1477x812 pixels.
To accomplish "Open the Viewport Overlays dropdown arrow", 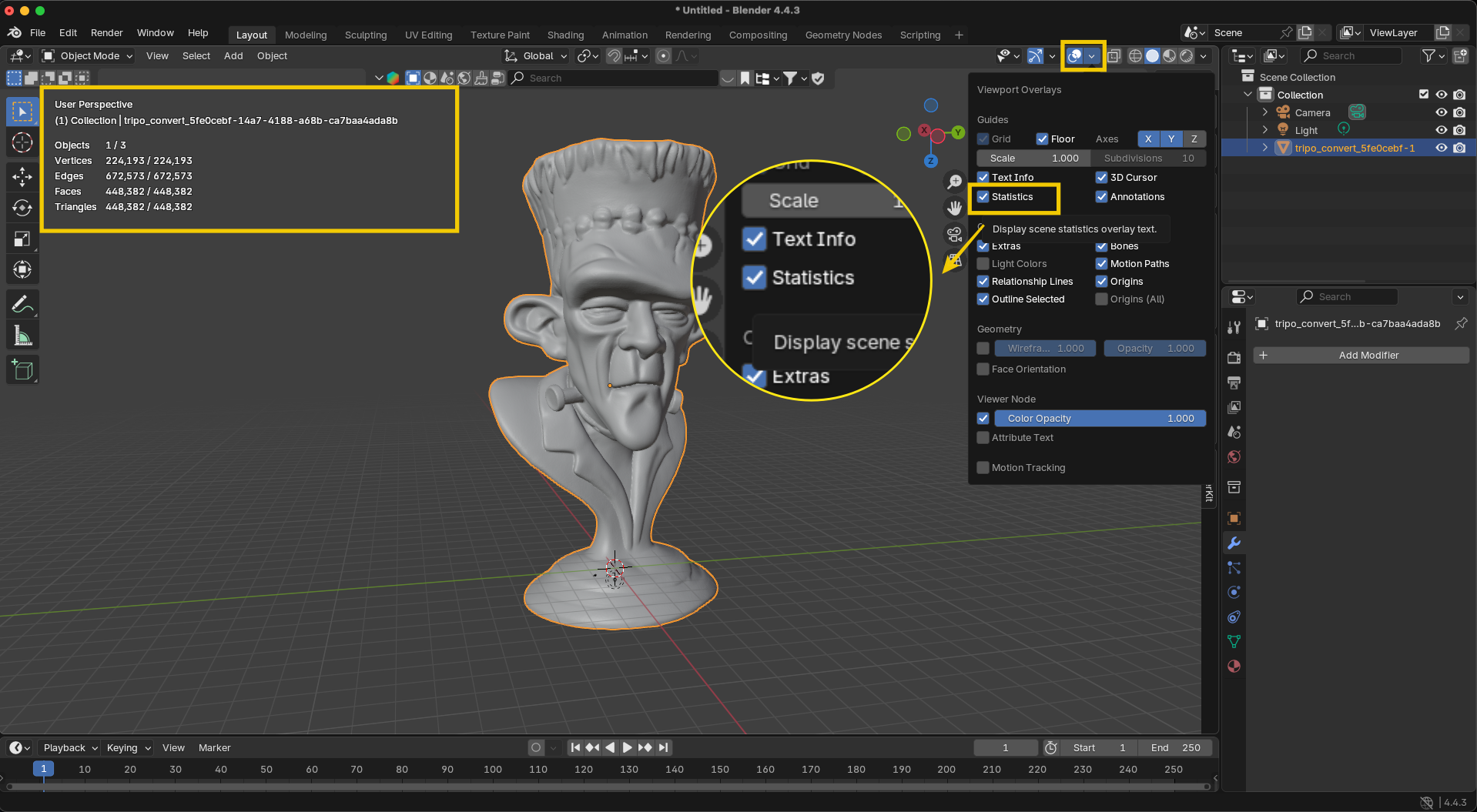I will point(1092,55).
